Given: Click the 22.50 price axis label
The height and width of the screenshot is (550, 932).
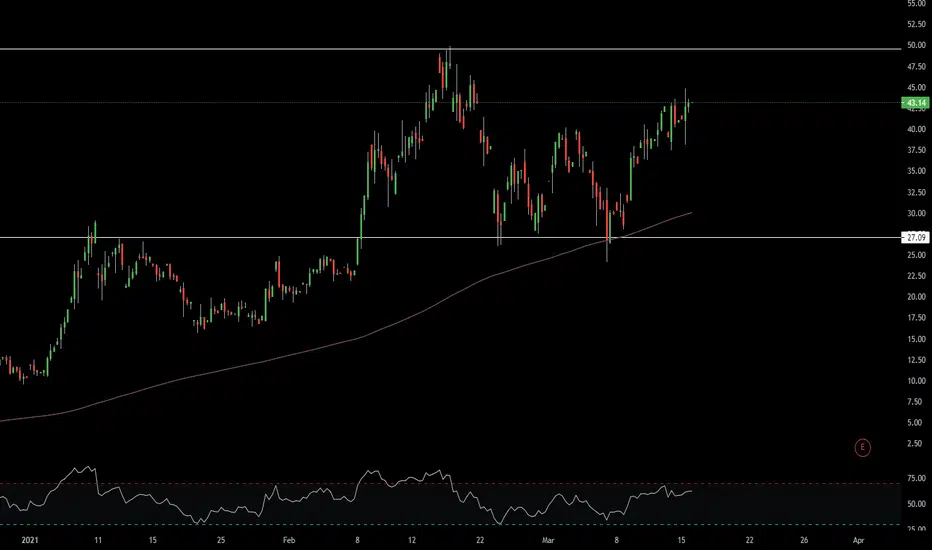Looking at the screenshot, I should pos(916,276).
